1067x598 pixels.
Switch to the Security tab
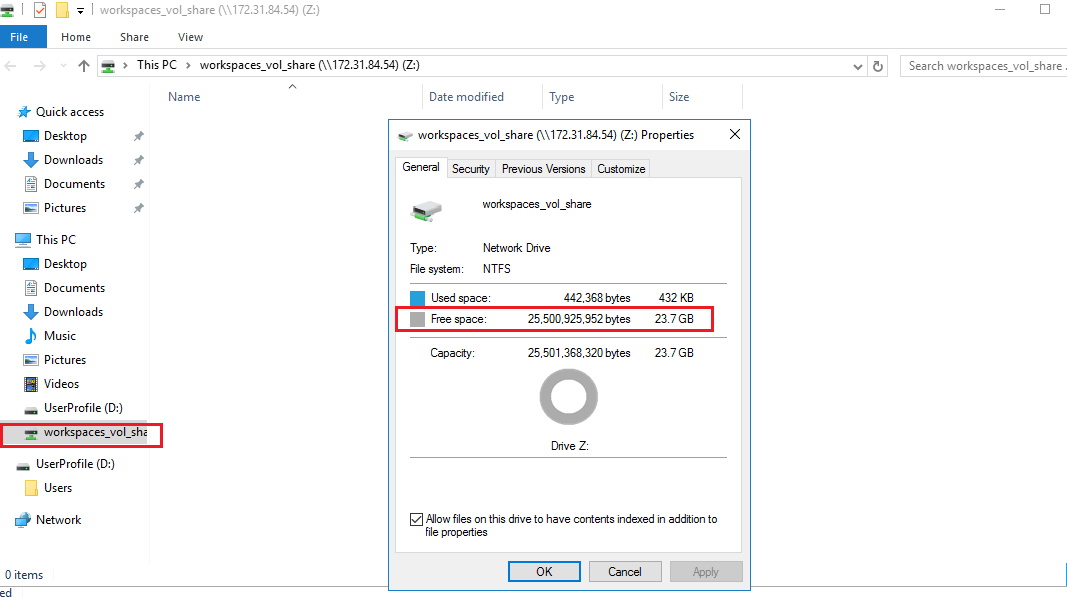[470, 169]
